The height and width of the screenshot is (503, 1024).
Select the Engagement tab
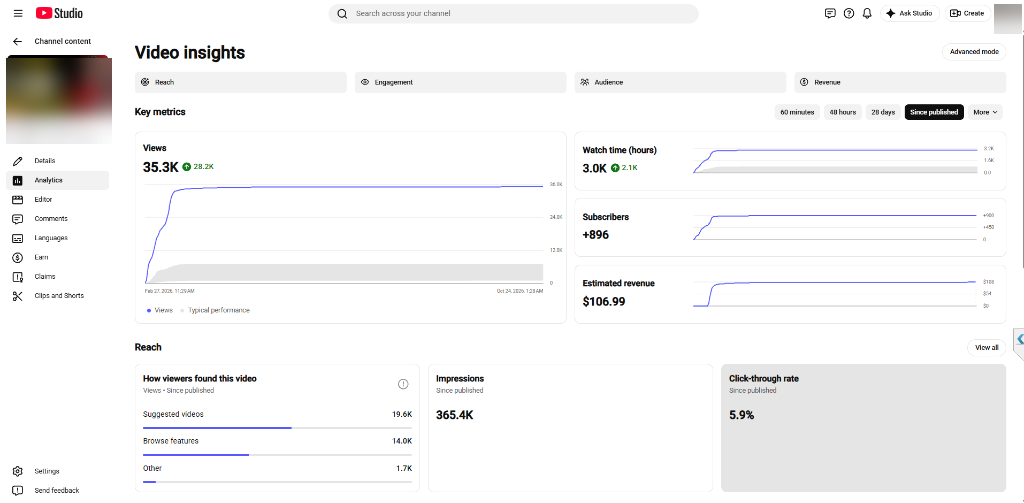[460, 82]
